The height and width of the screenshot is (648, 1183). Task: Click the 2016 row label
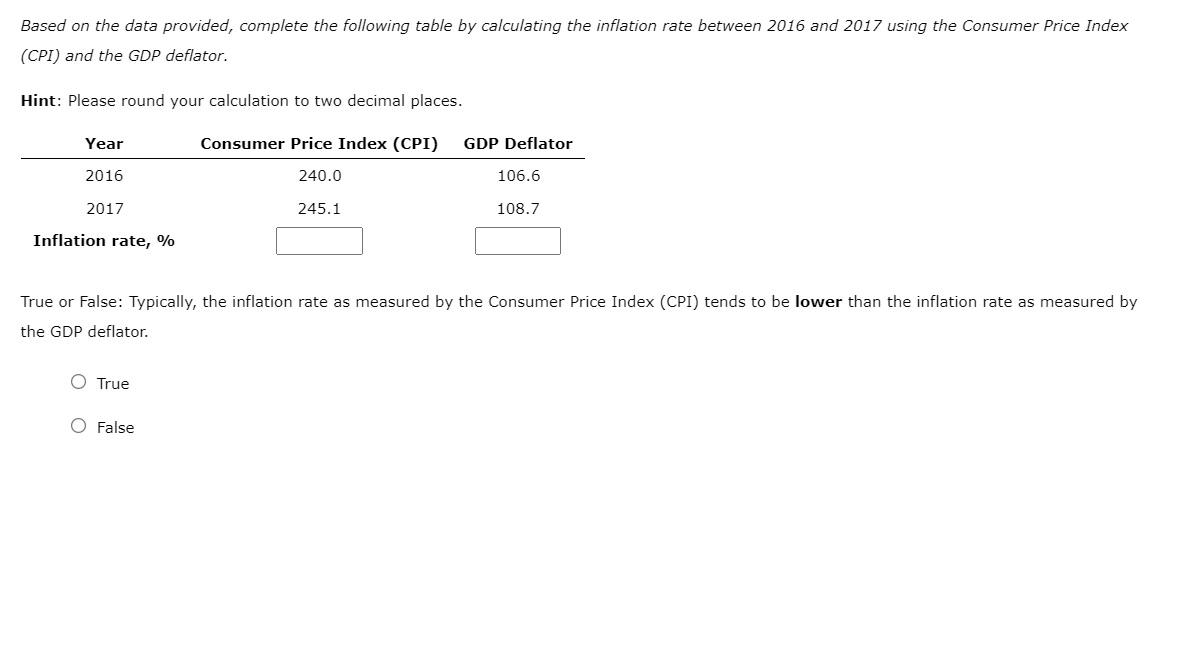104,175
